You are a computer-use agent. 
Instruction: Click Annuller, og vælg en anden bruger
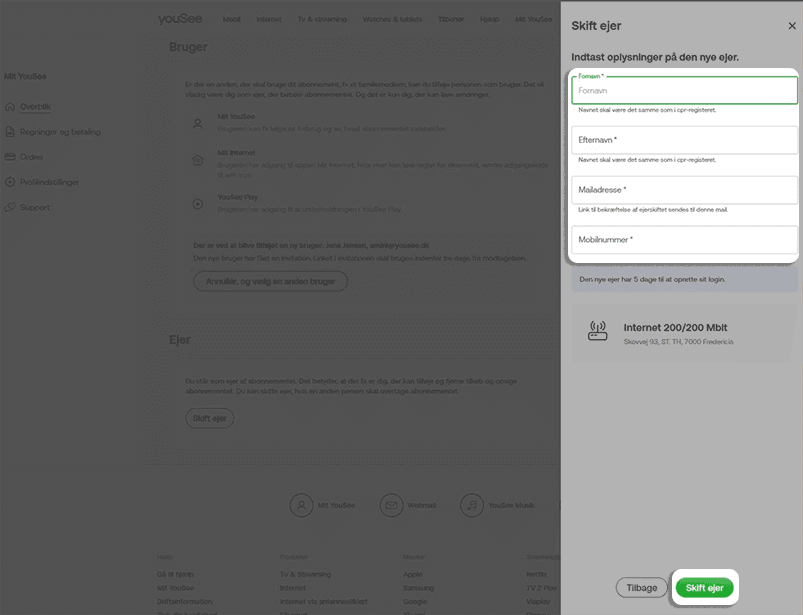pos(270,281)
